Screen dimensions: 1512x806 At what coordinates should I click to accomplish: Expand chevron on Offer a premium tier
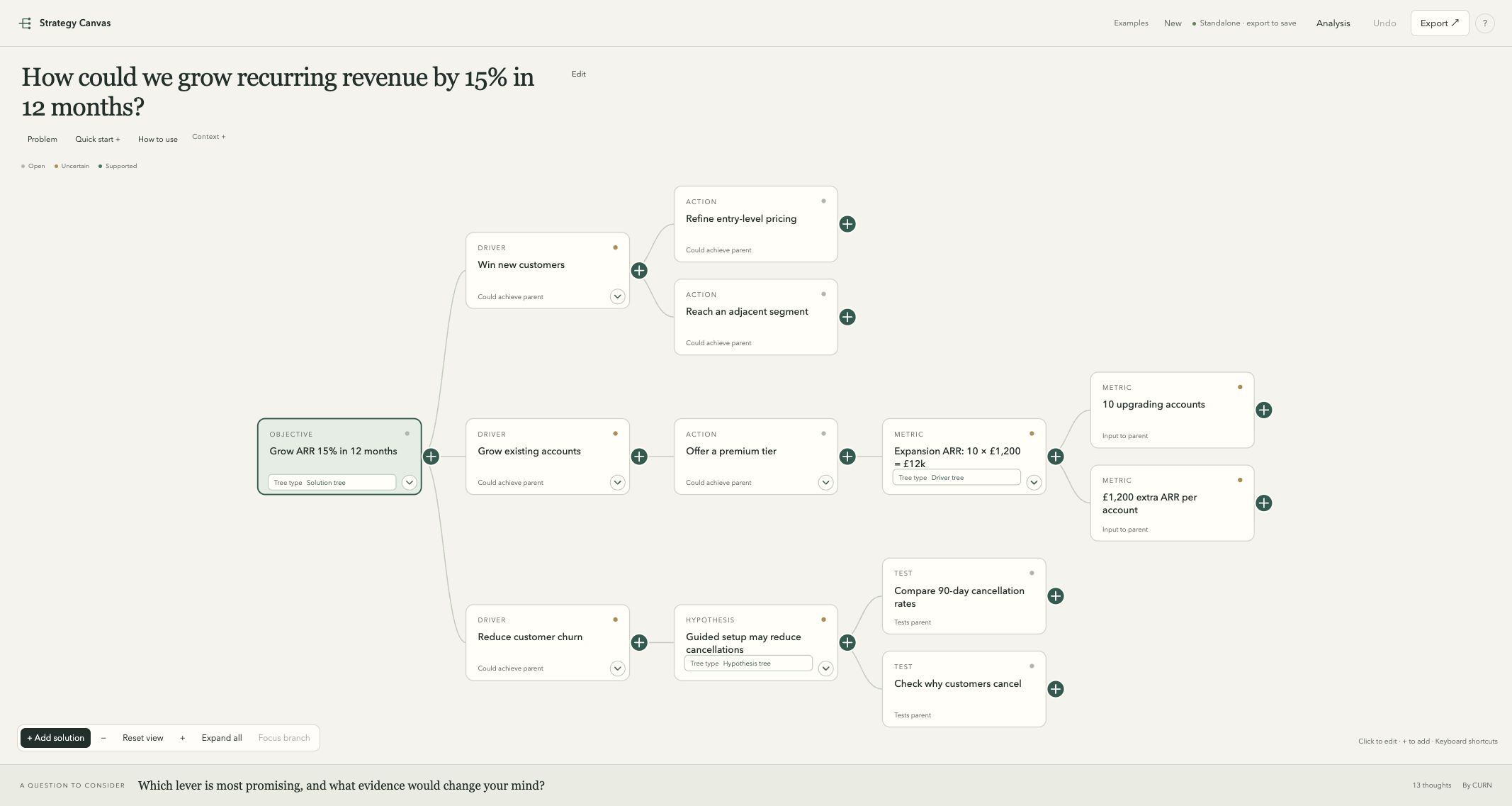tap(825, 482)
